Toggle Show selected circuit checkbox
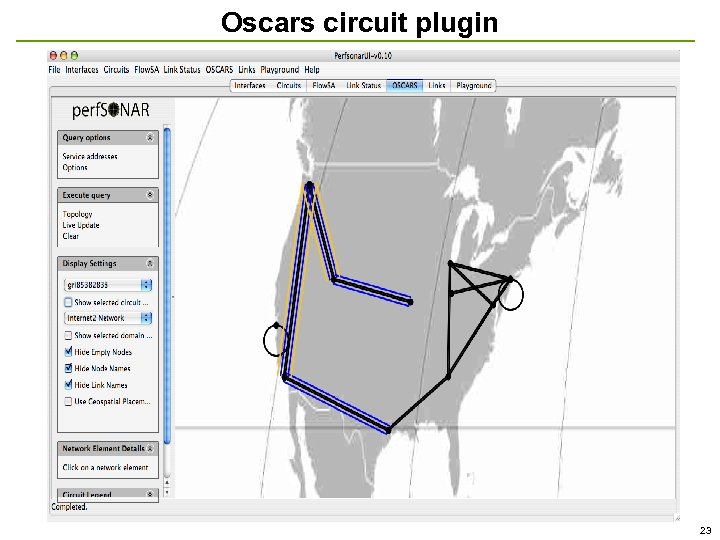720x540 pixels. [68, 302]
